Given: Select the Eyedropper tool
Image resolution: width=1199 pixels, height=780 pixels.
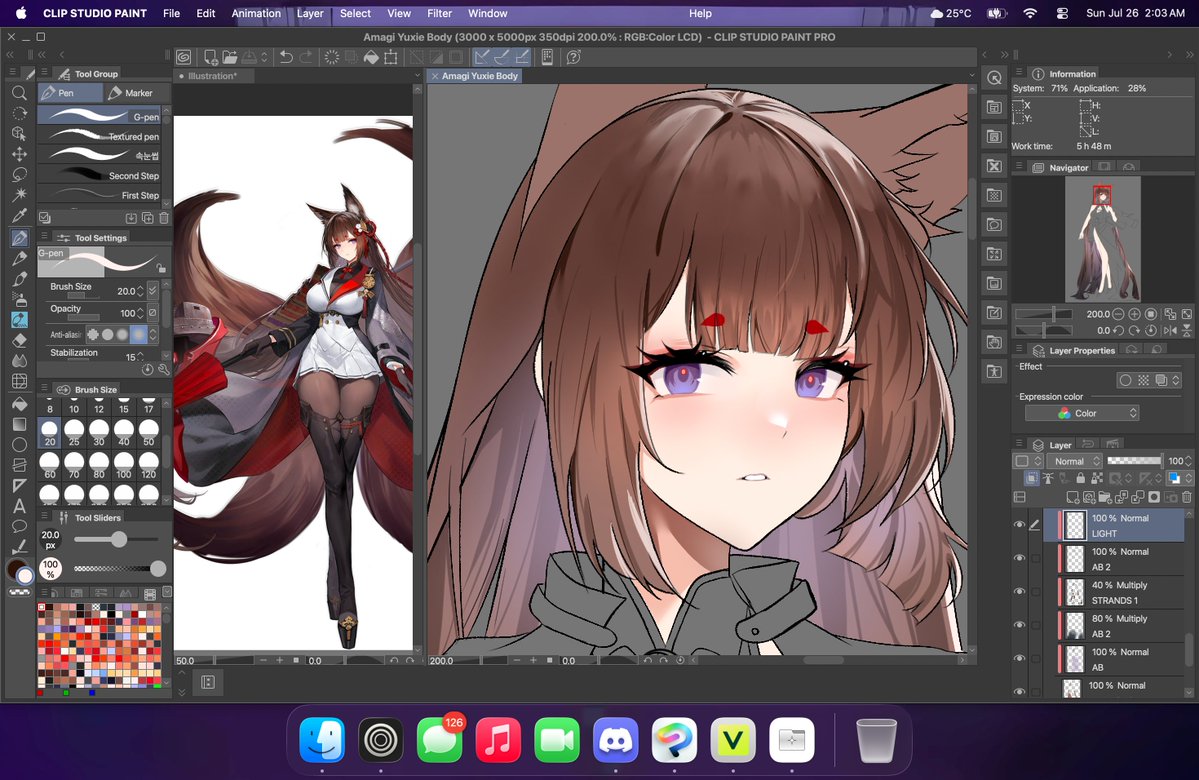Looking at the screenshot, I should (19, 216).
